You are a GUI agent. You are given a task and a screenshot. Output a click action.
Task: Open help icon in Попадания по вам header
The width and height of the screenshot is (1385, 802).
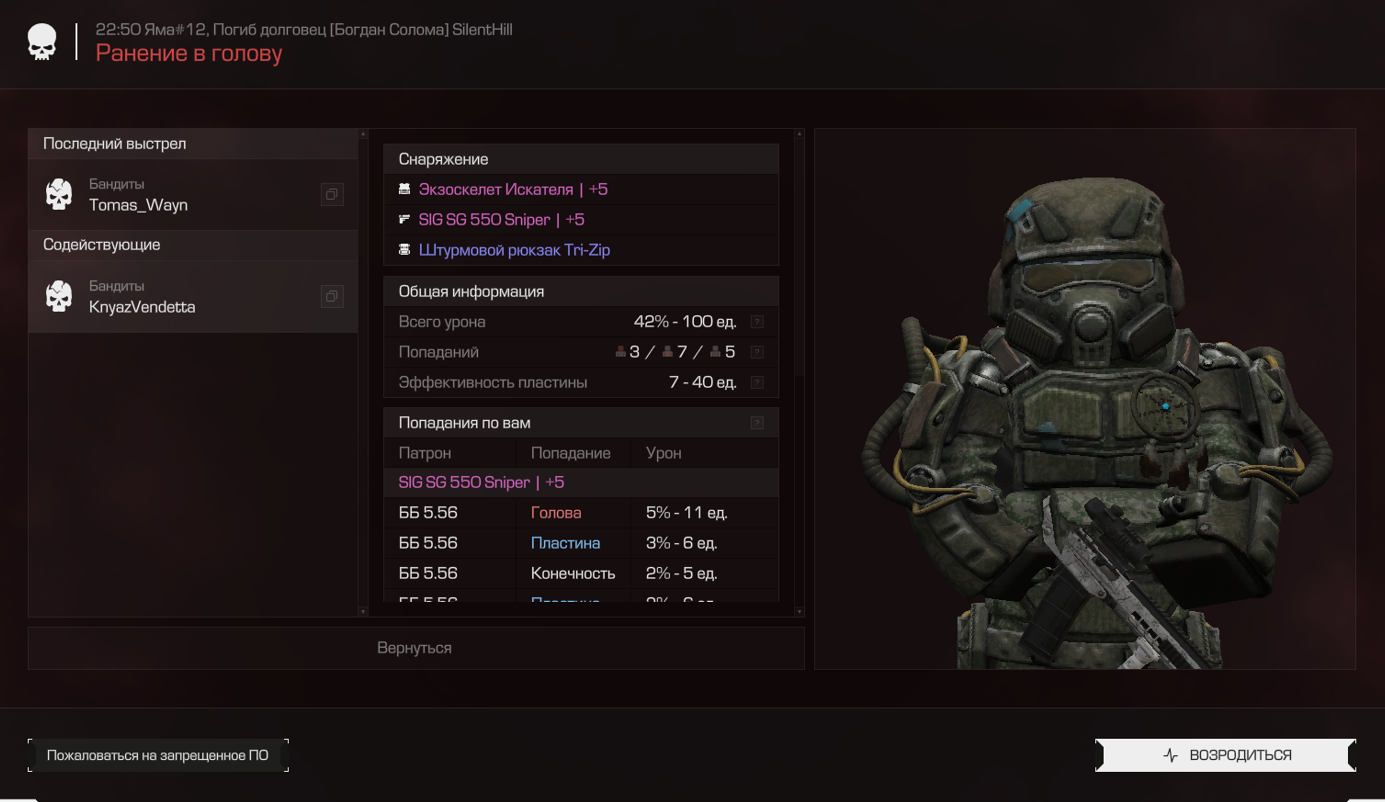click(x=757, y=423)
